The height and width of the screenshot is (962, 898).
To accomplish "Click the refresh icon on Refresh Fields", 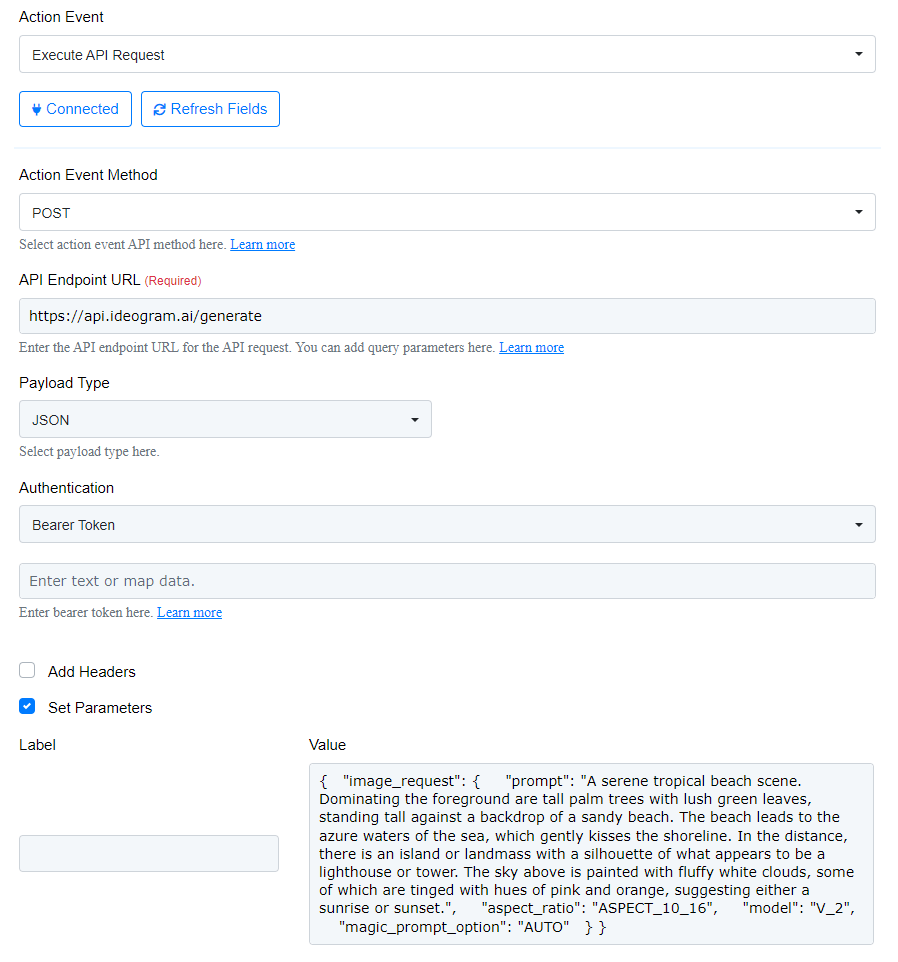I will coord(160,110).
